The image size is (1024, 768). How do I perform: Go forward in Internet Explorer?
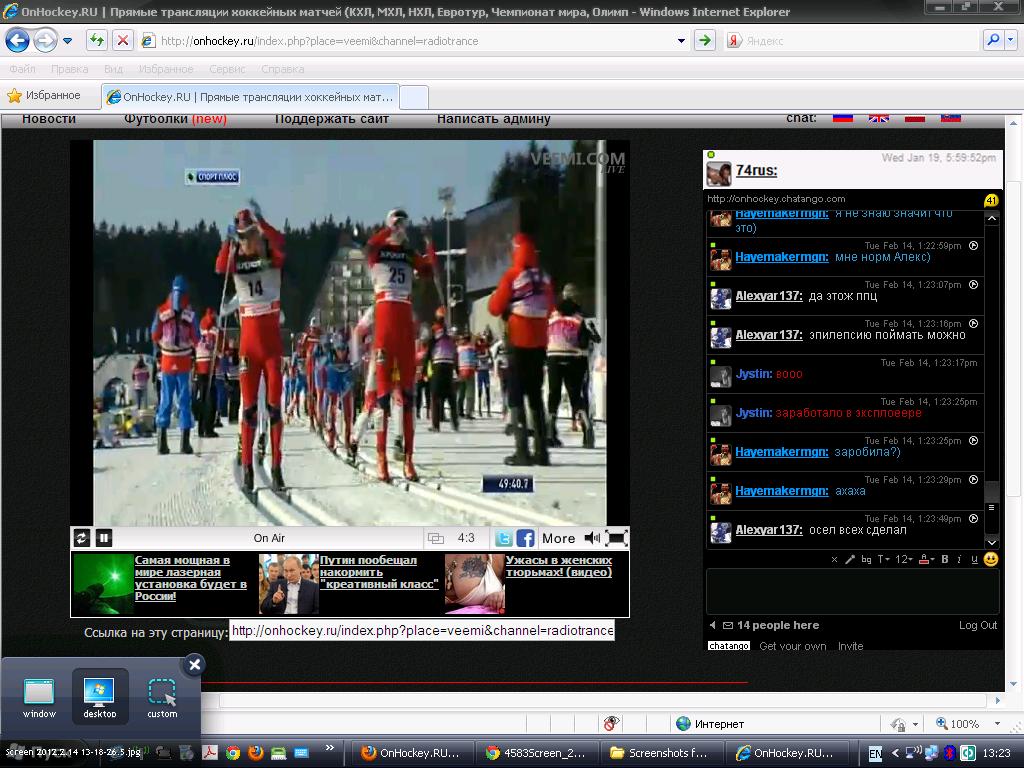(45, 40)
